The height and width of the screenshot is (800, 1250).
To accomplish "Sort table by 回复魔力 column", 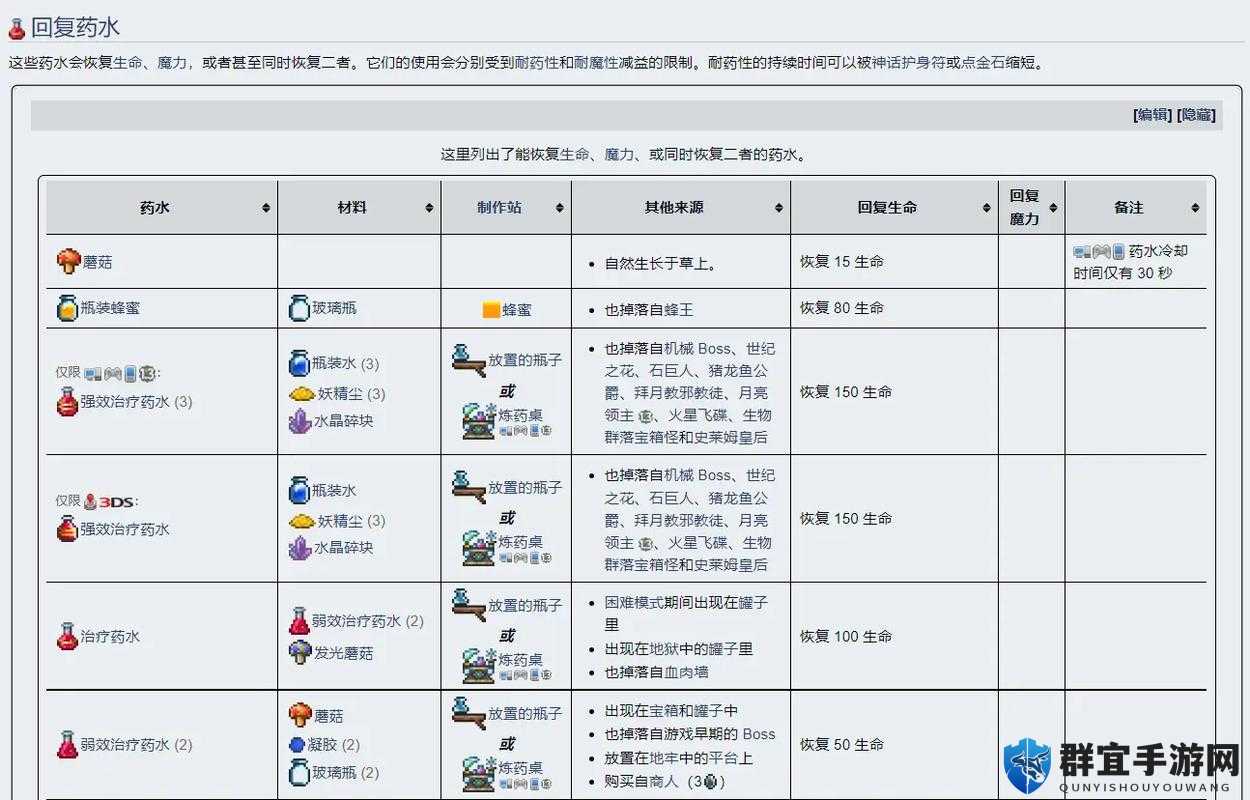I will click(x=1053, y=208).
